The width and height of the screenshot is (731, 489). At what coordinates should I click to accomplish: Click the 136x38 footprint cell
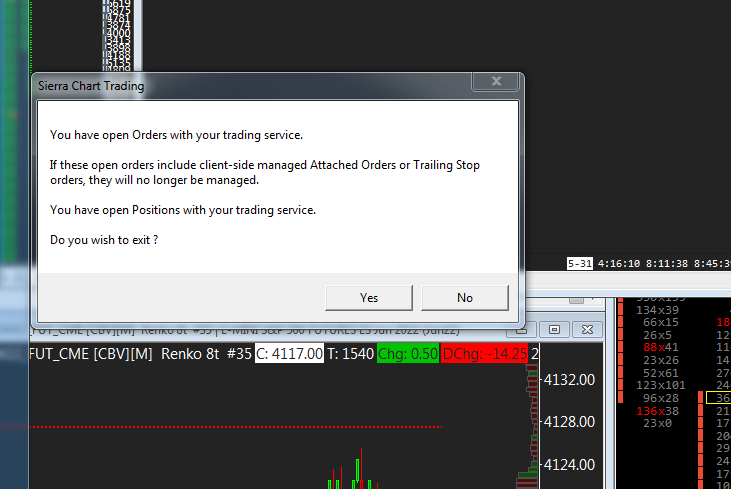pyautogui.click(x=657, y=411)
